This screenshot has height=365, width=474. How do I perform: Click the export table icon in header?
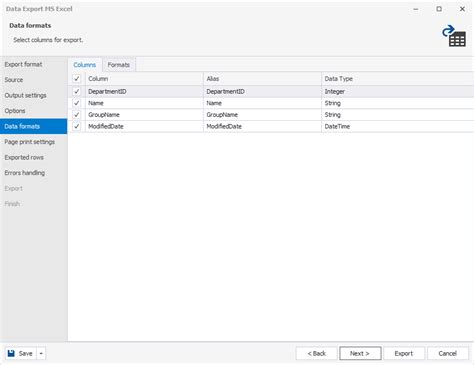click(x=454, y=36)
